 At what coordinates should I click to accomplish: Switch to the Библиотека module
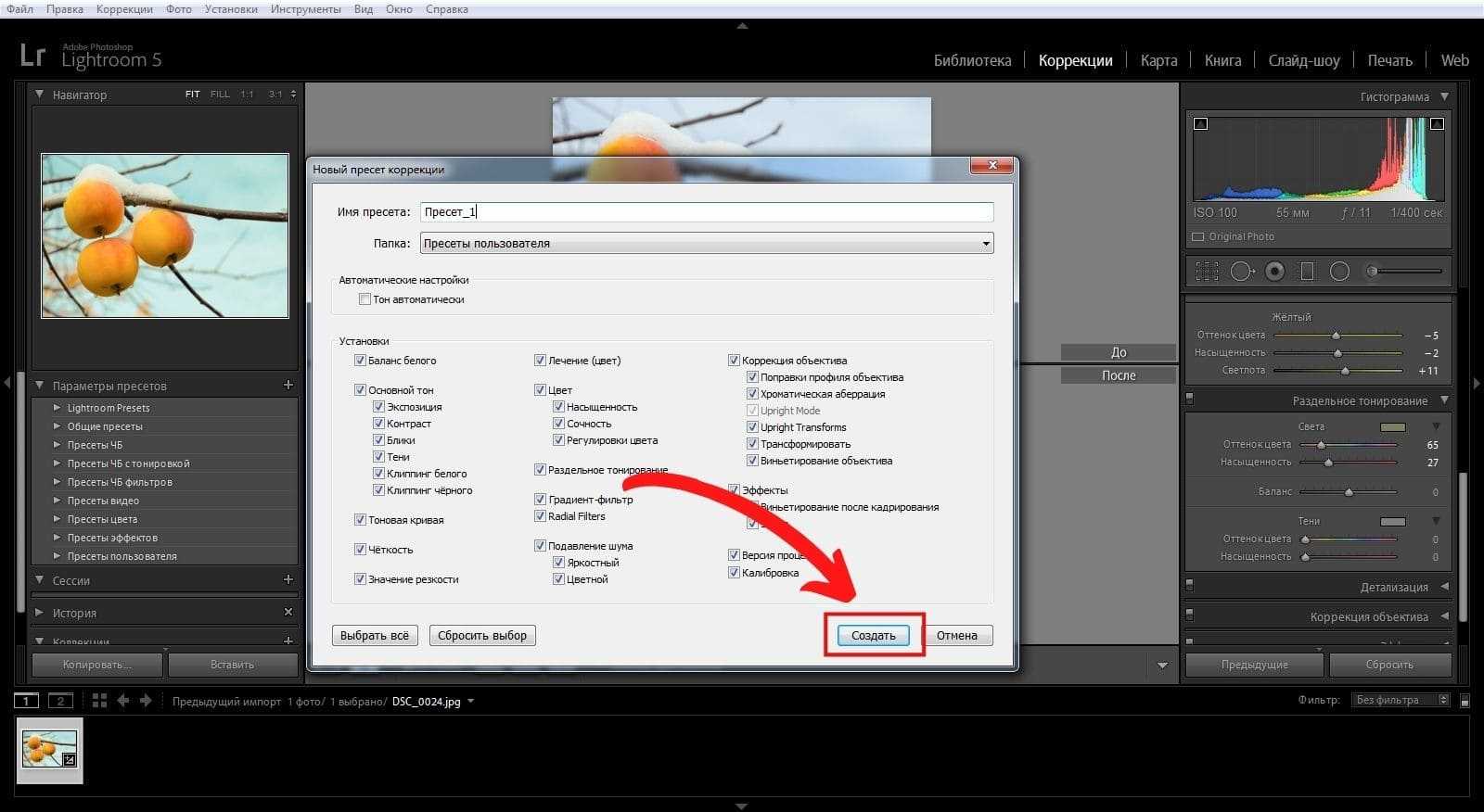pyautogui.click(x=971, y=60)
